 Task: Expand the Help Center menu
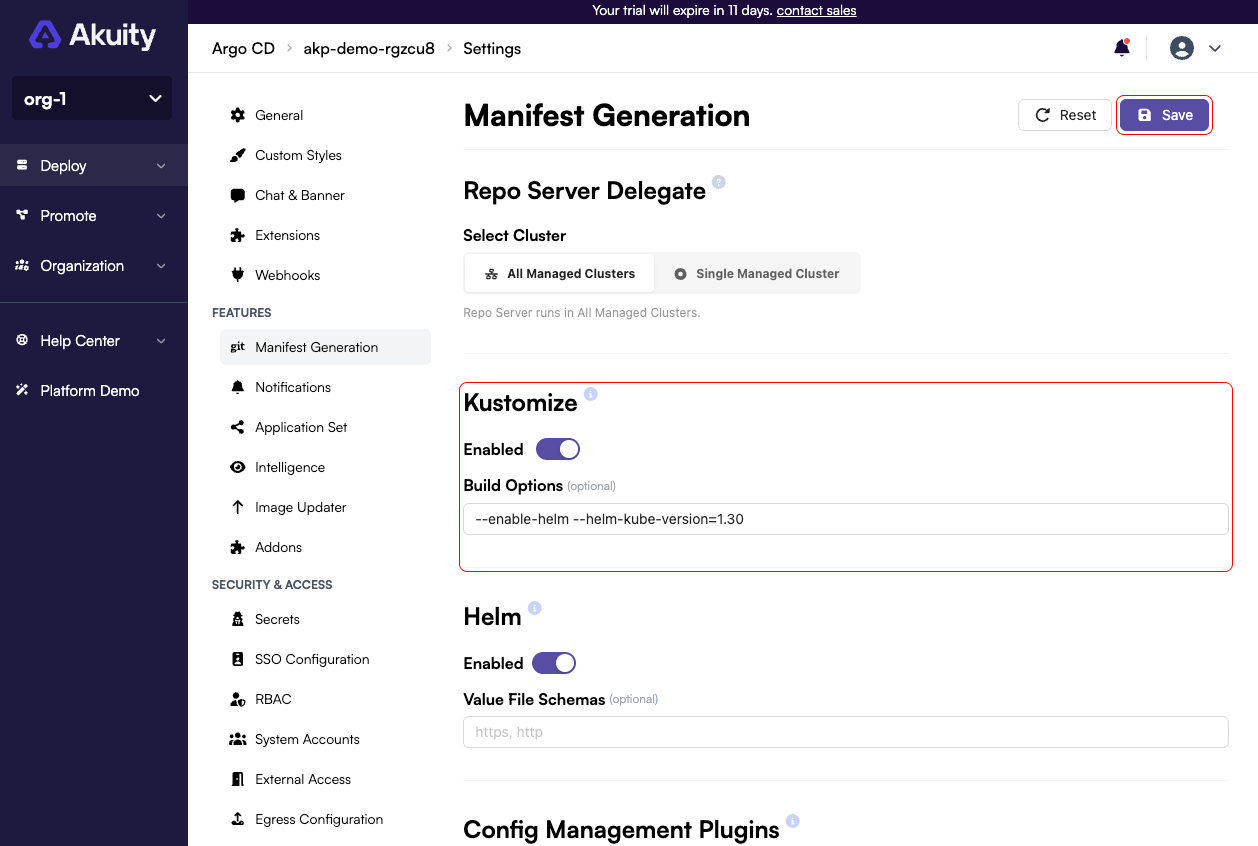click(94, 341)
